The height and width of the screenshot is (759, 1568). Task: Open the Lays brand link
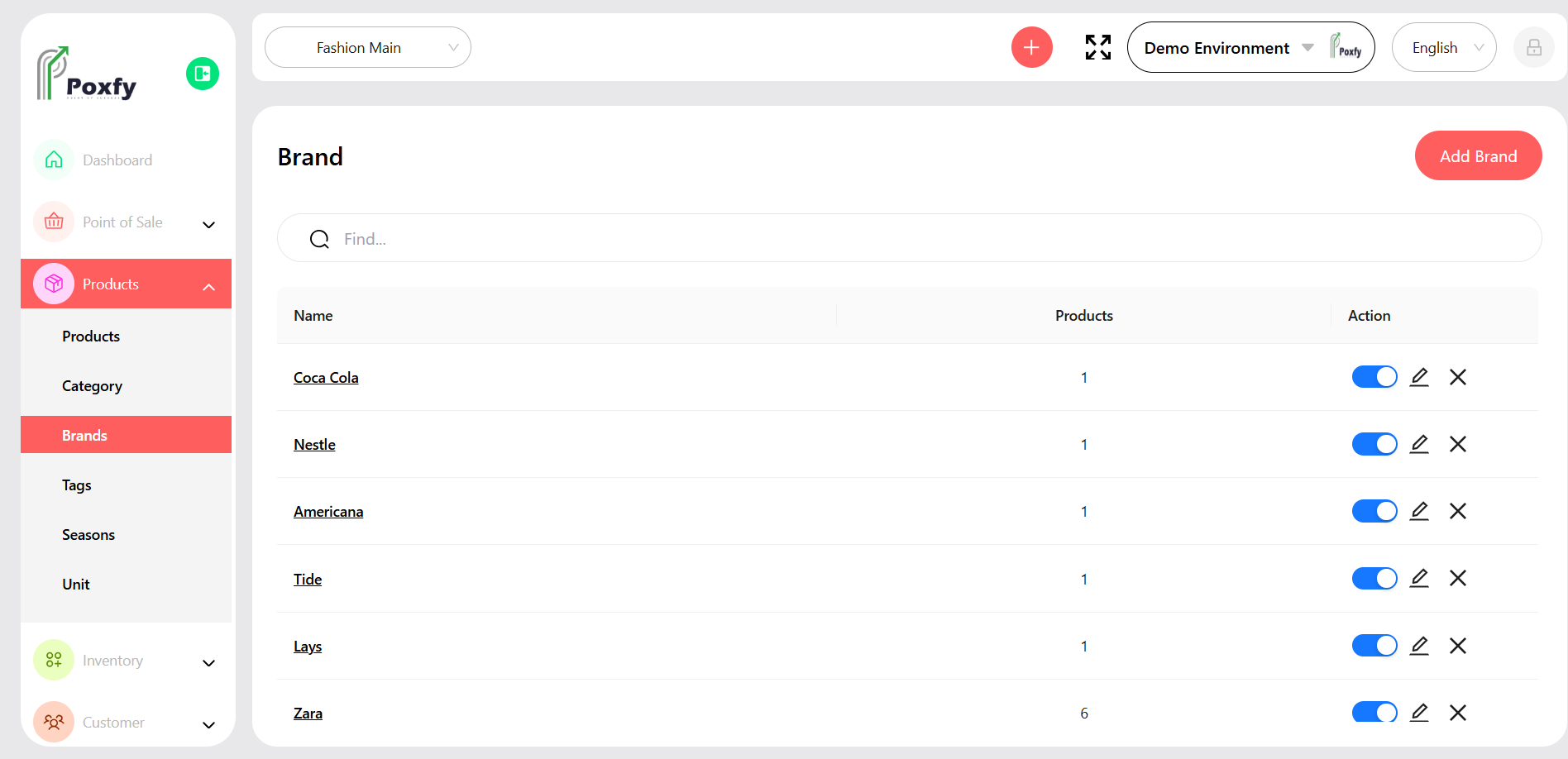308,647
